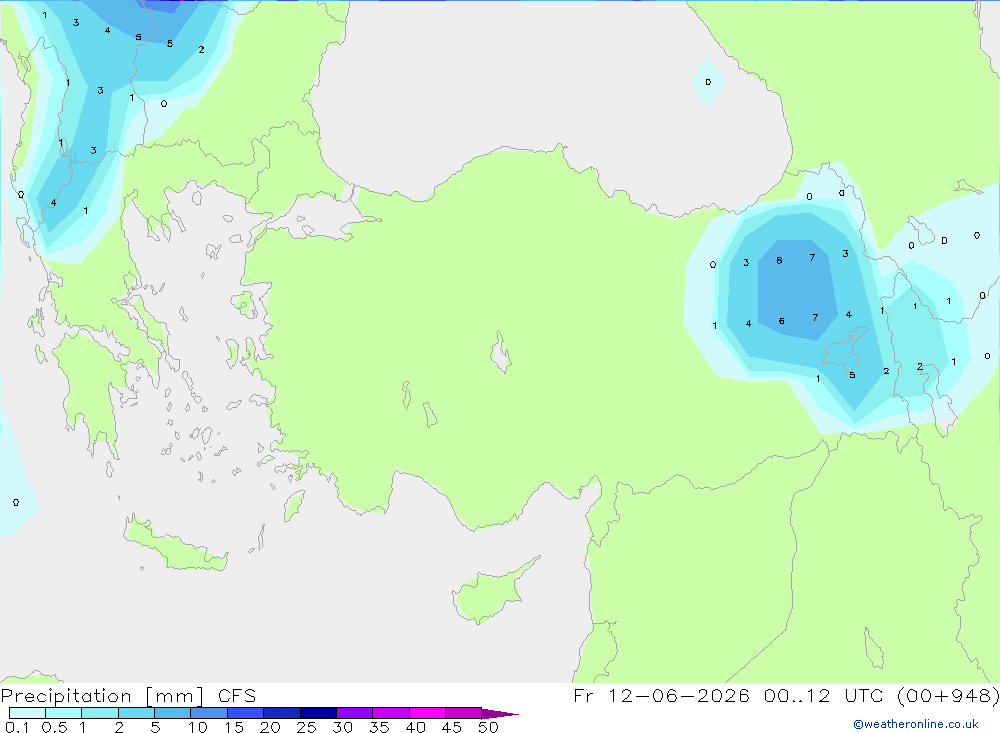Click the '25' legend scale label
1000x733 pixels.
pyautogui.click(x=306, y=727)
